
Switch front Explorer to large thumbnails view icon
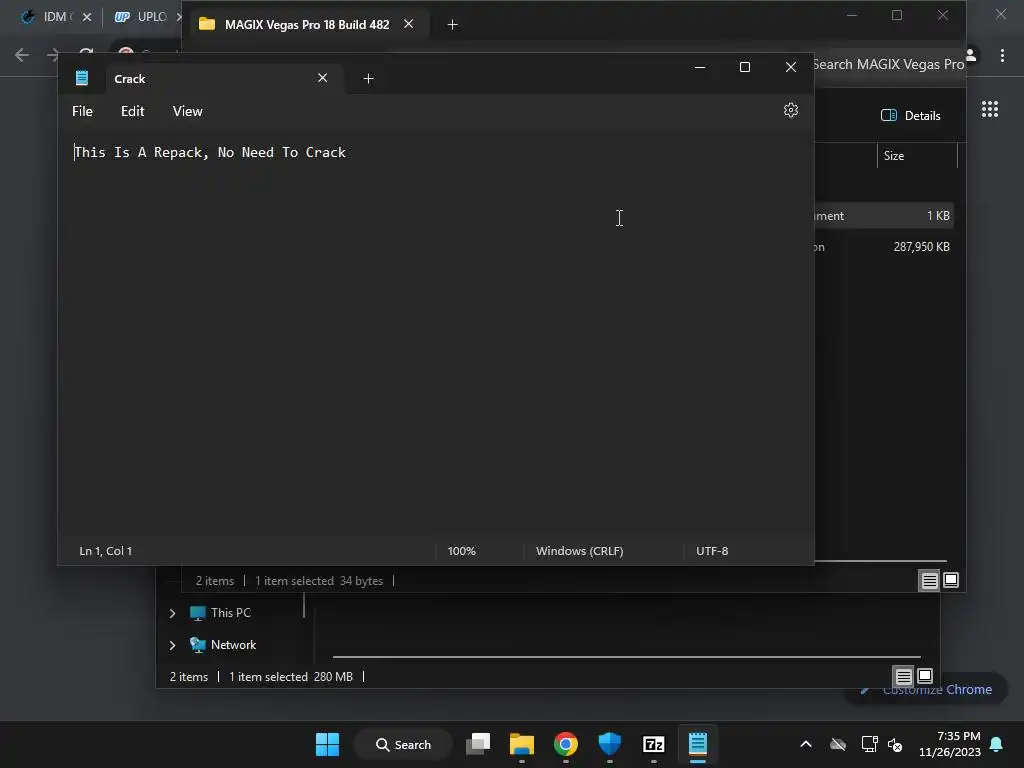[x=951, y=580]
